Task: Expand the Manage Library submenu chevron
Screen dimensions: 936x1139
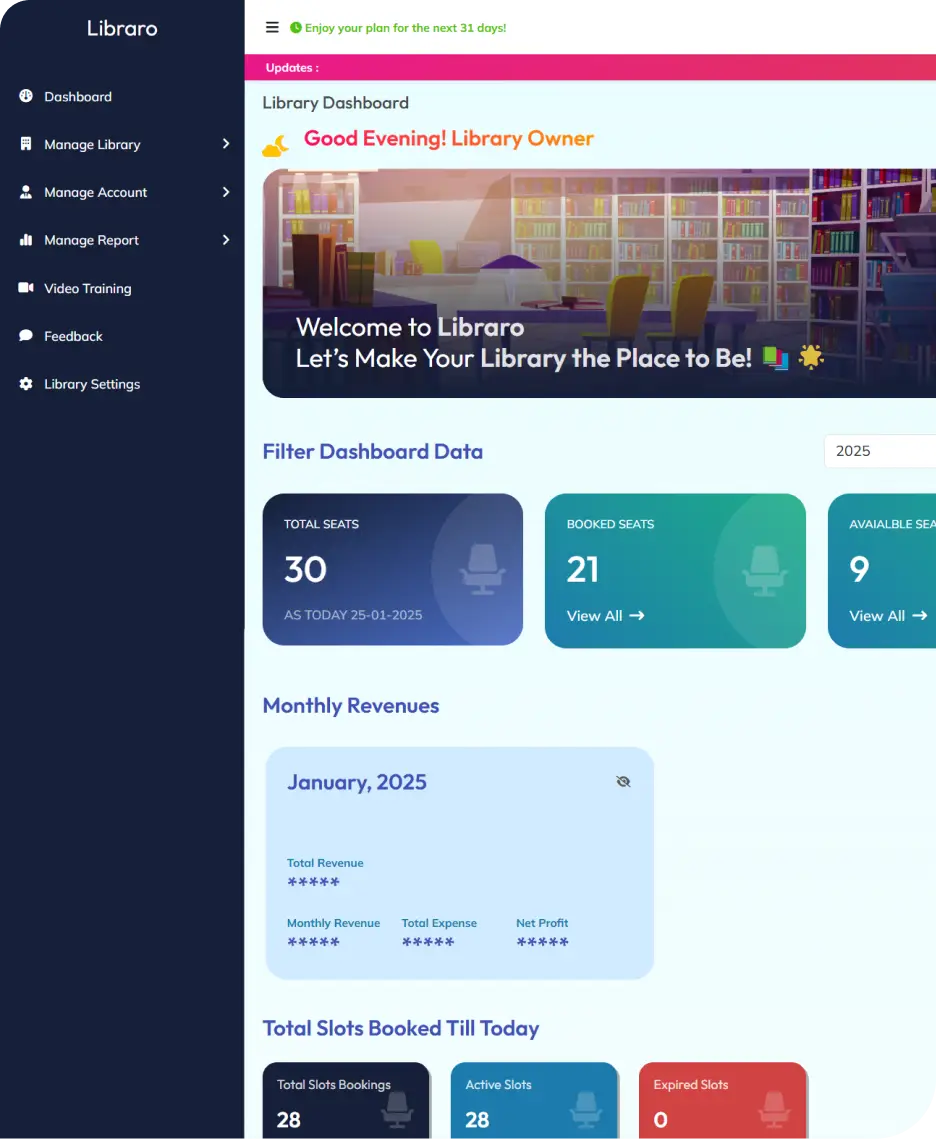Action: pos(226,144)
